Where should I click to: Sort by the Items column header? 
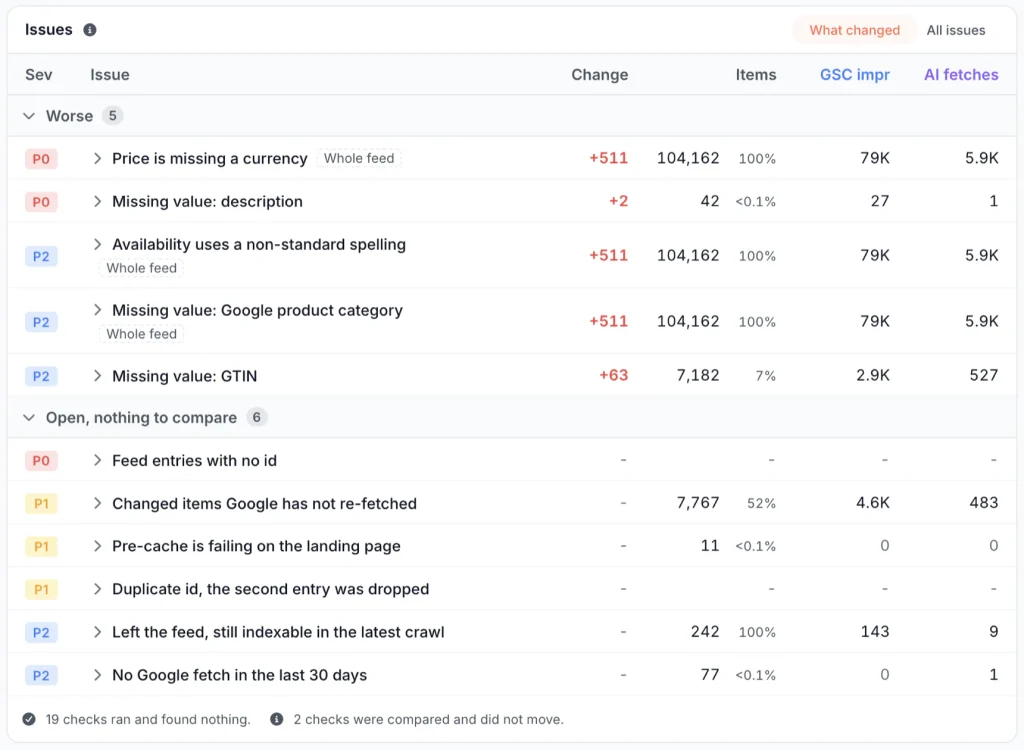pyautogui.click(x=756, y=74)
